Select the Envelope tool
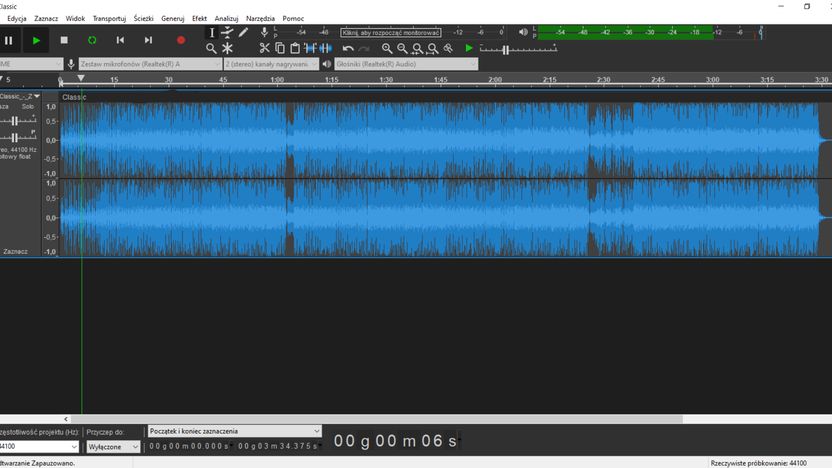This screenshot has height=468, width=832. pos(227,33)
